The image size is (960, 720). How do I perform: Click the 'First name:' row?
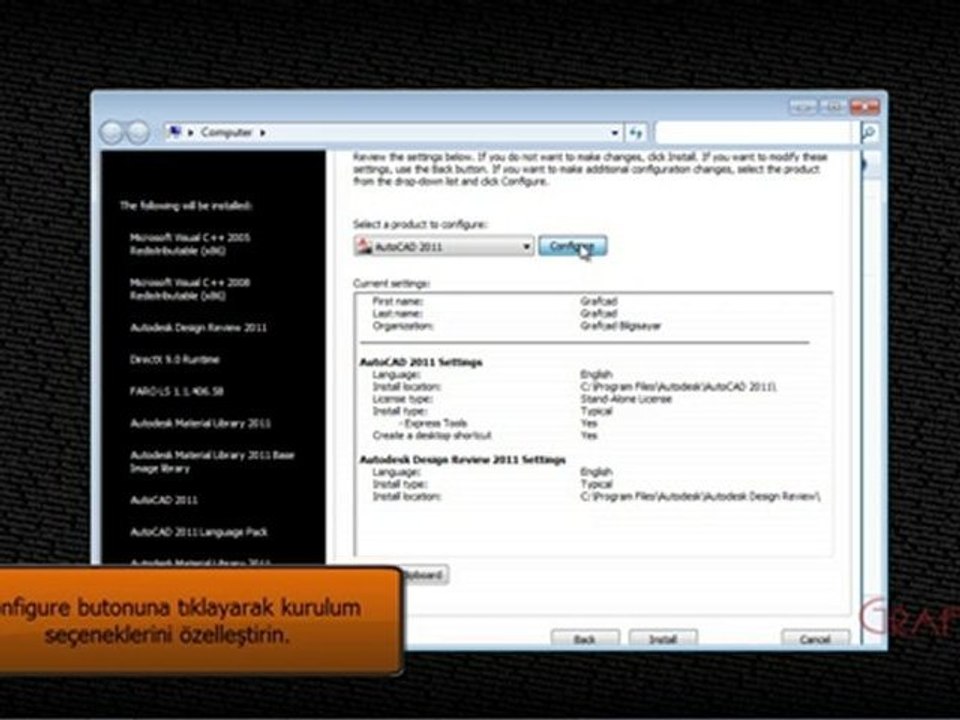tap(495, 301)
